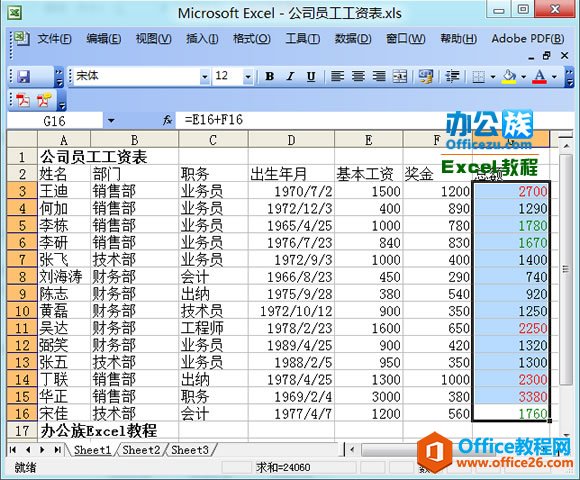
Task: Open the 文件(F) menu
Action: click(54, 39)
